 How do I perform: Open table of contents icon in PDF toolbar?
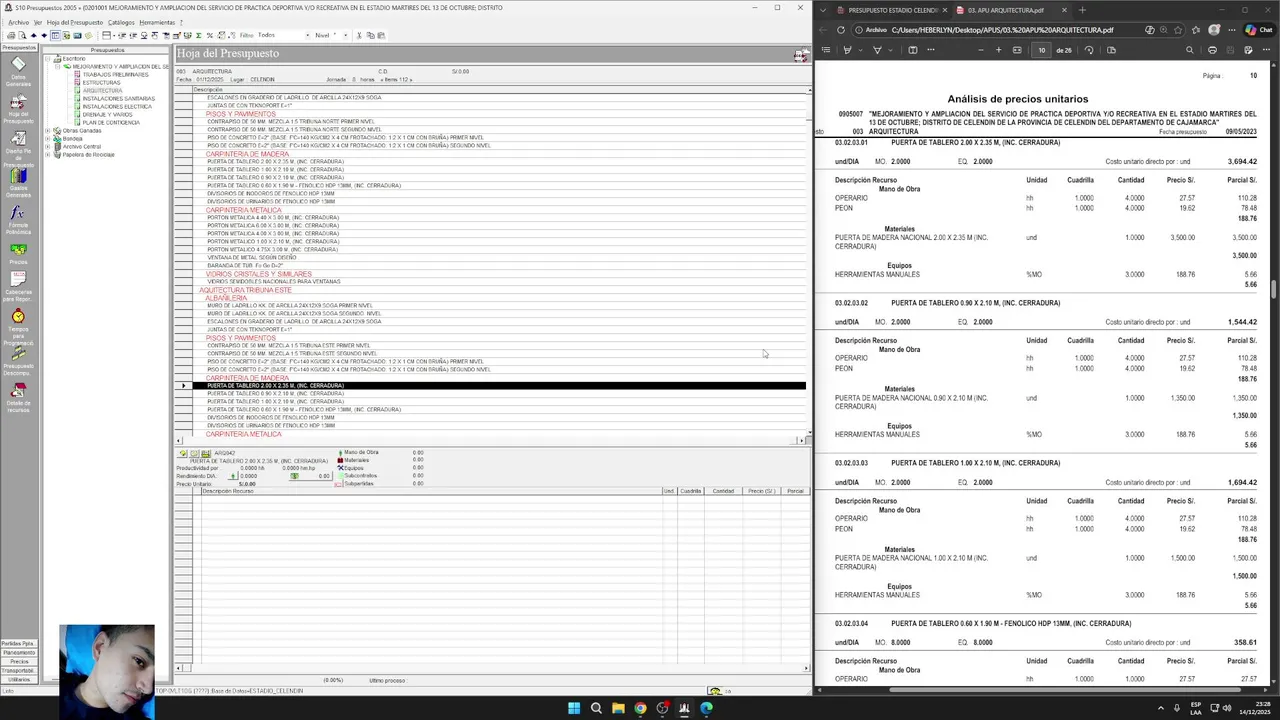(x=825, y=50)
